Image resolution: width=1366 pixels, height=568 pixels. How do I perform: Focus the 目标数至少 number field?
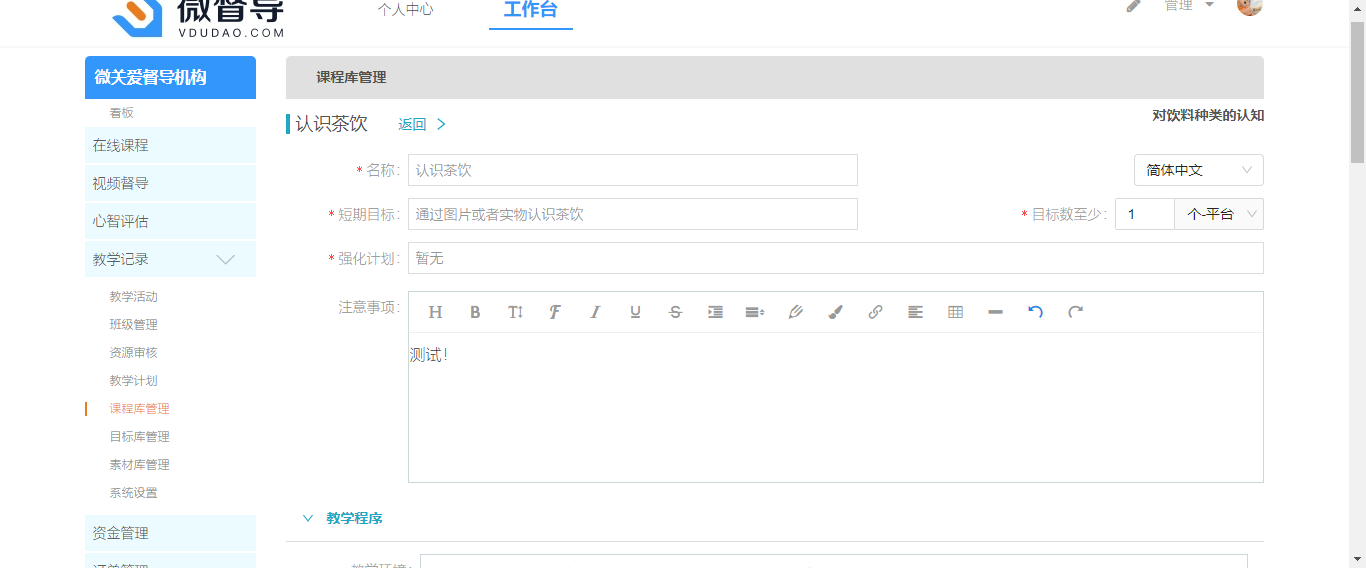tap(1144, 214)
